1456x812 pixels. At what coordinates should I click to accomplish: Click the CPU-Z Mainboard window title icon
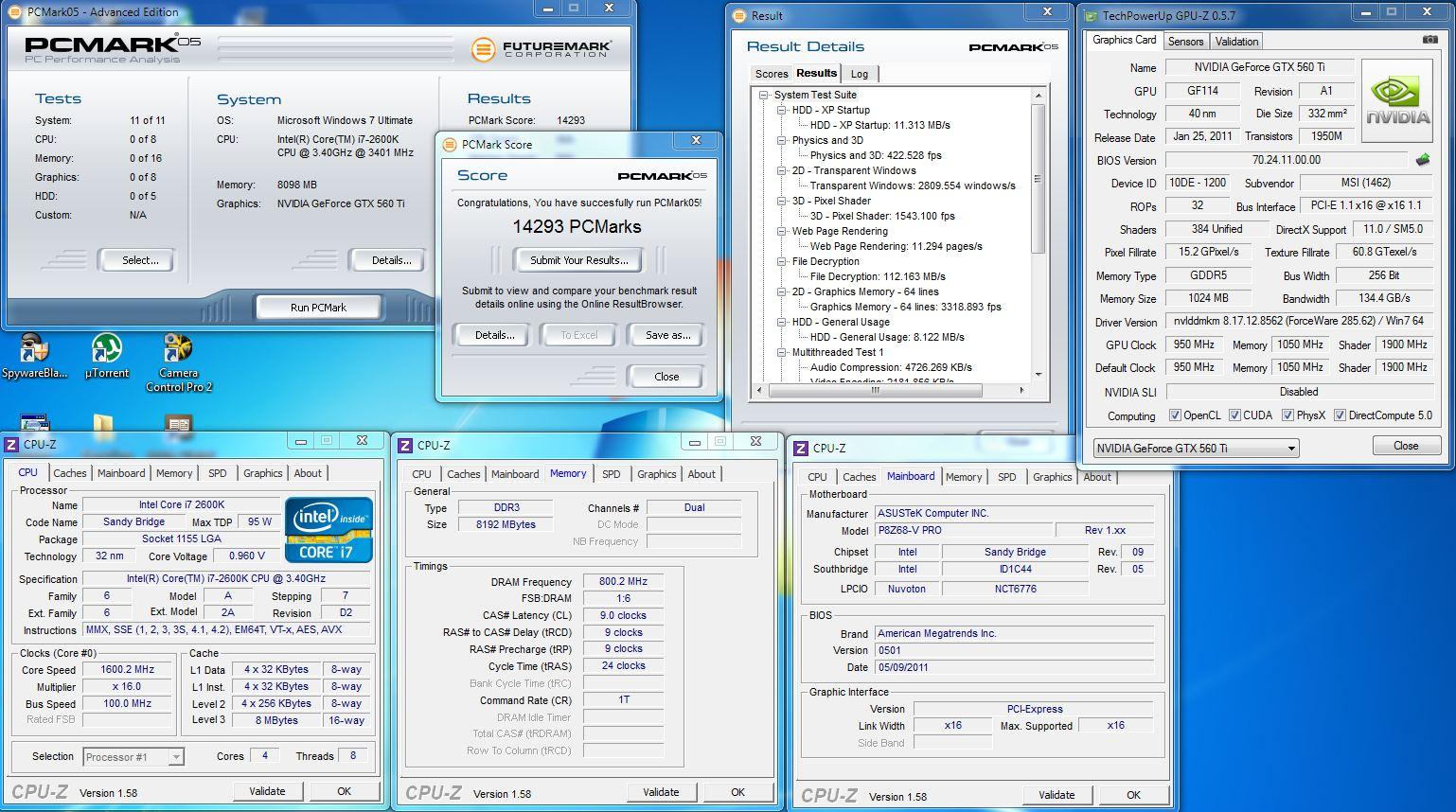800,448
